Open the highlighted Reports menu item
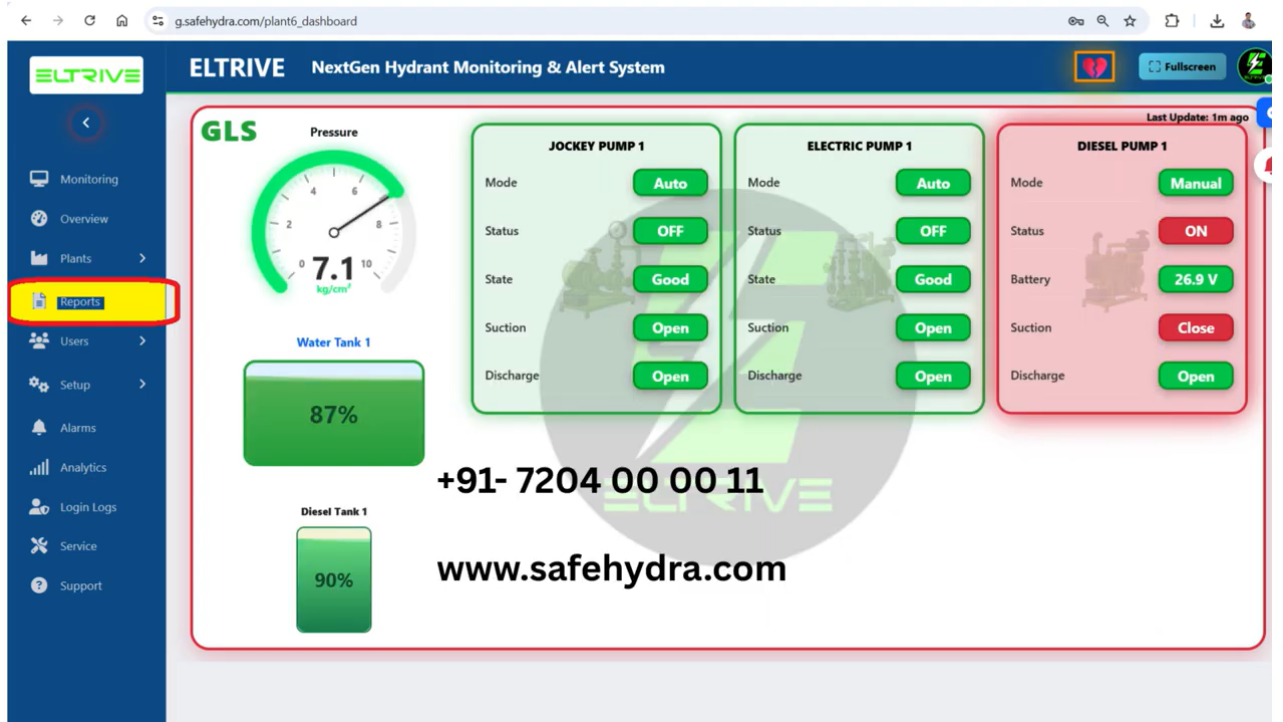 click(79, 301)
